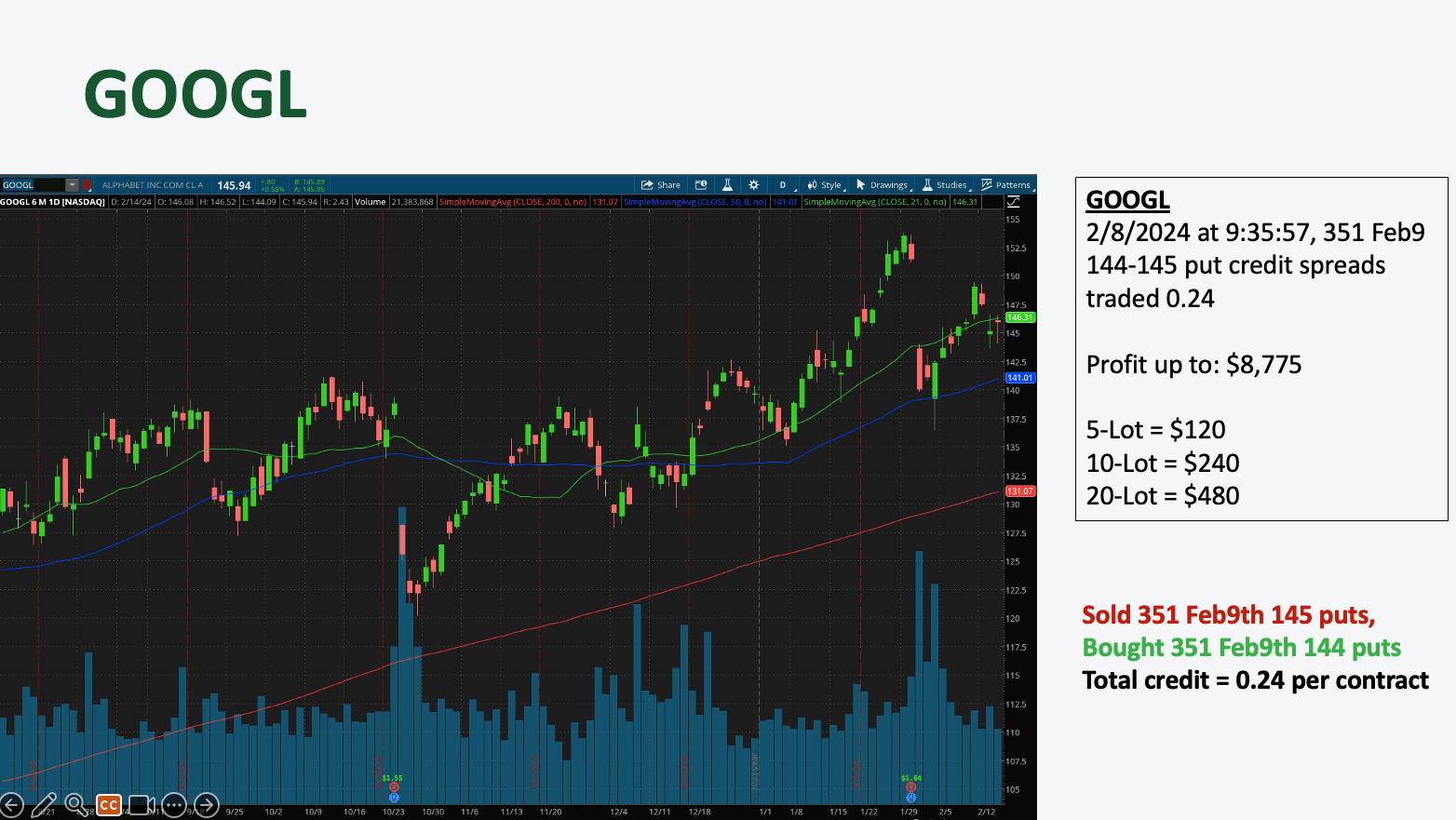Click the ALPHABET INC COM CL A name
Viewport: 1456px width, 820px height.
tap(153, 185)
